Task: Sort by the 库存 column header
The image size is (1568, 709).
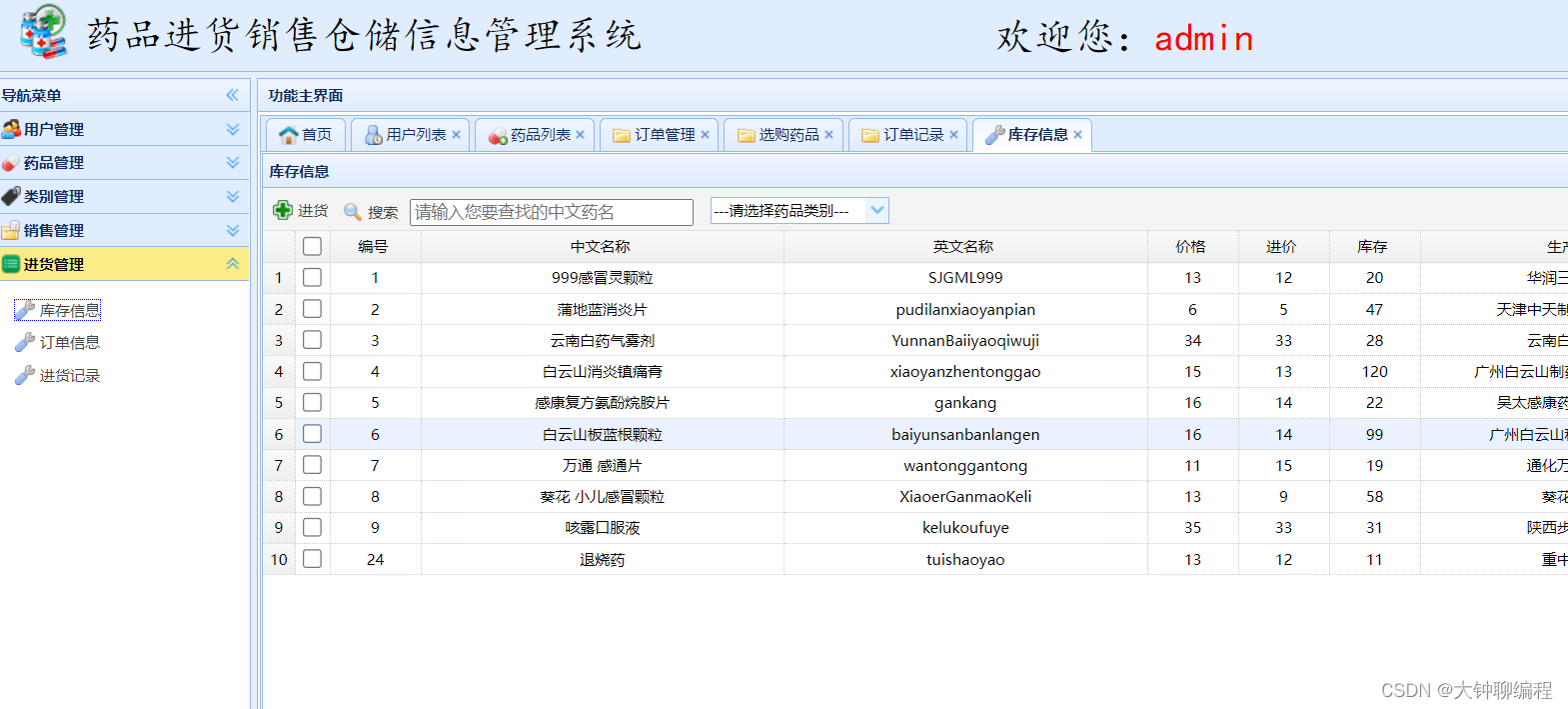Action: coord(1373,247)
